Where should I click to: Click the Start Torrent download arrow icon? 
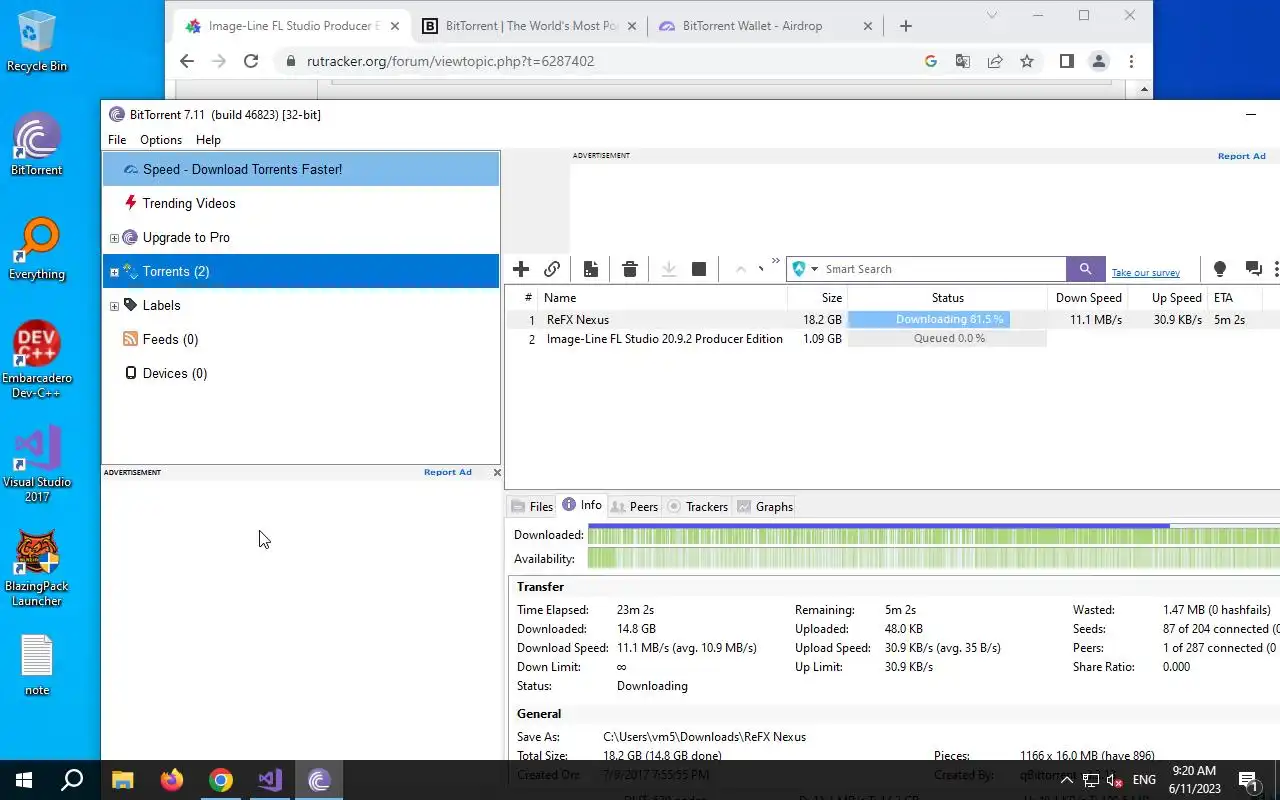click(669, 269)
